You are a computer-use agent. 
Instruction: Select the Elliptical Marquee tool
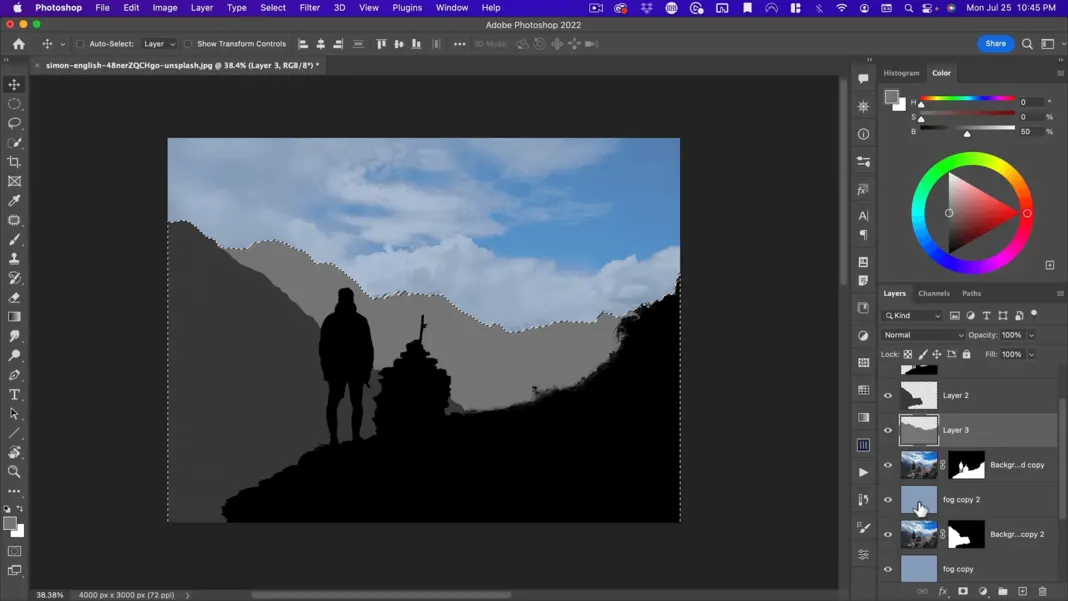[14, 104]
